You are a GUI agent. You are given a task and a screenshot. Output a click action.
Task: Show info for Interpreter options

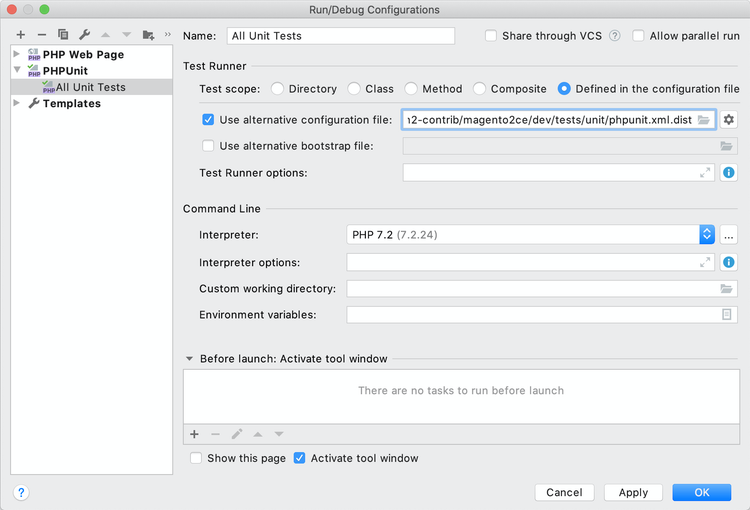coord(728,262)
